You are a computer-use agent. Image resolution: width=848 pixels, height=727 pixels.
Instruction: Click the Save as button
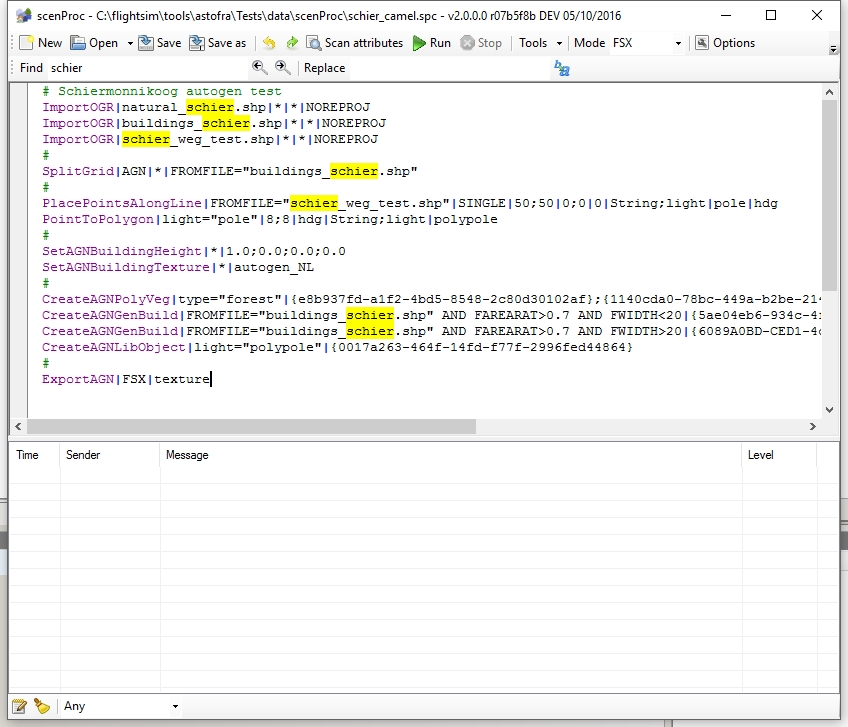(x=217, y=43)
